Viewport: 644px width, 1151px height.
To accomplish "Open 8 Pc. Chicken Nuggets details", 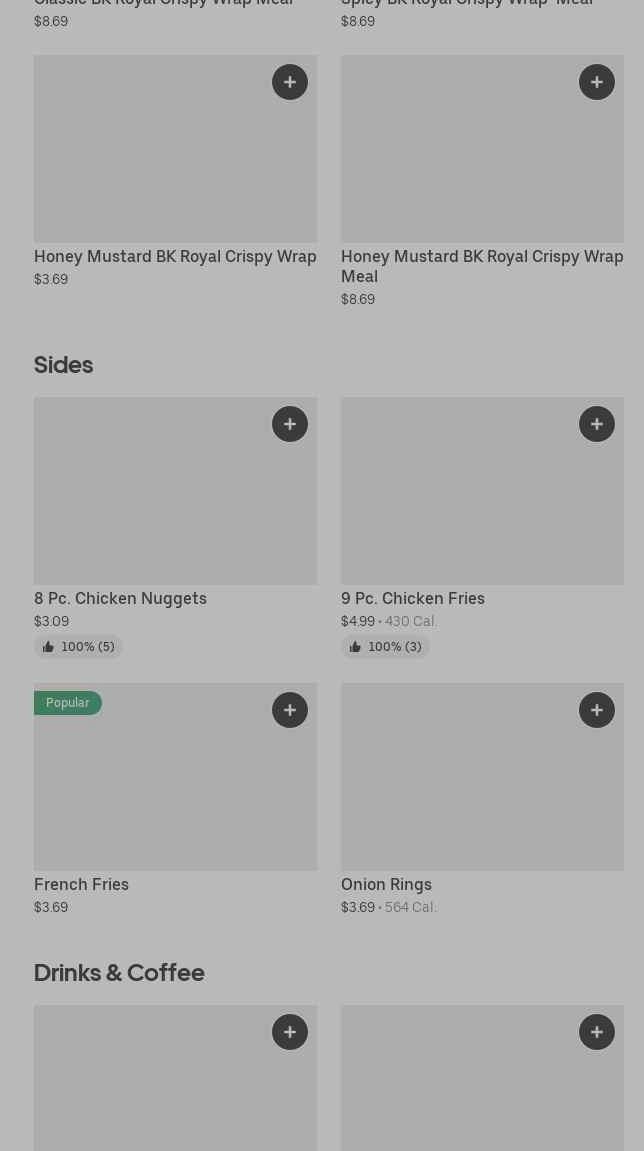I will tap(120, 599).
